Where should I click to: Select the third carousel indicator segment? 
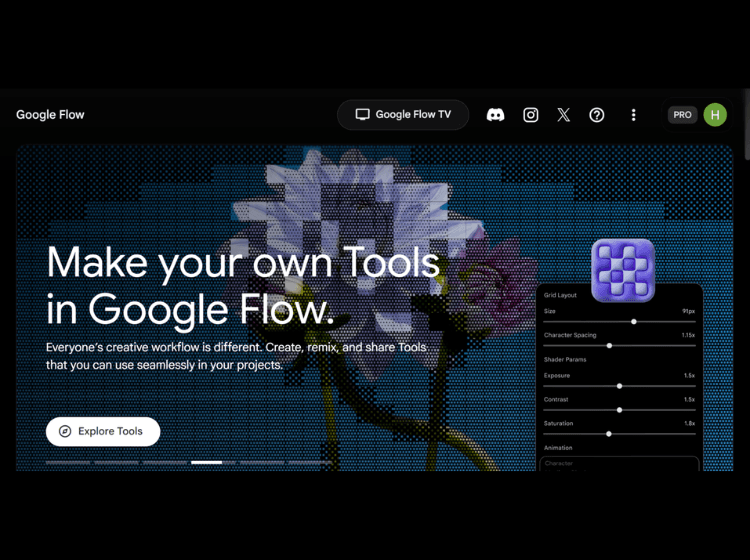165,462
